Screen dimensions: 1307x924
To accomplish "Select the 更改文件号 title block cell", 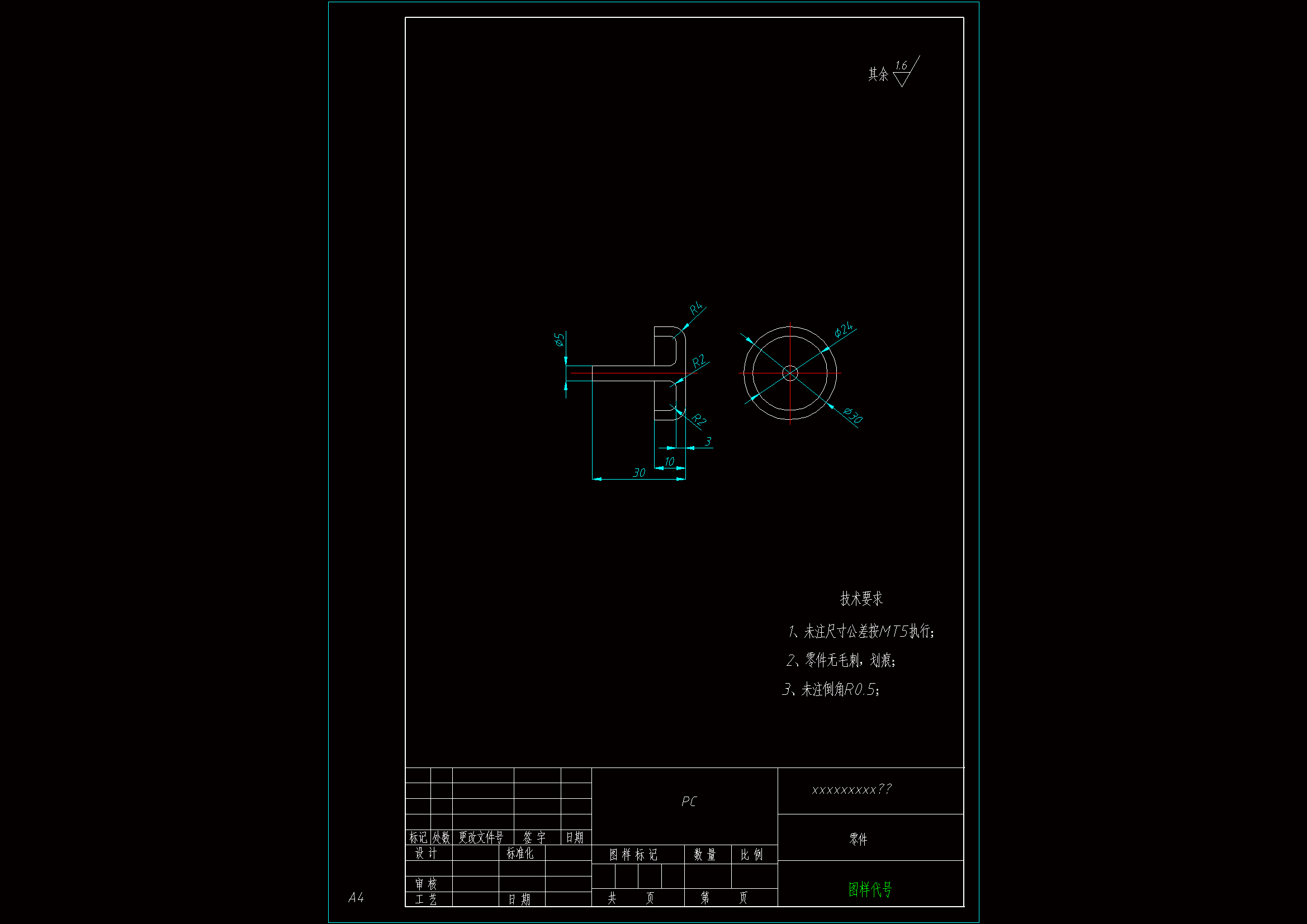I will coord(481,837).
